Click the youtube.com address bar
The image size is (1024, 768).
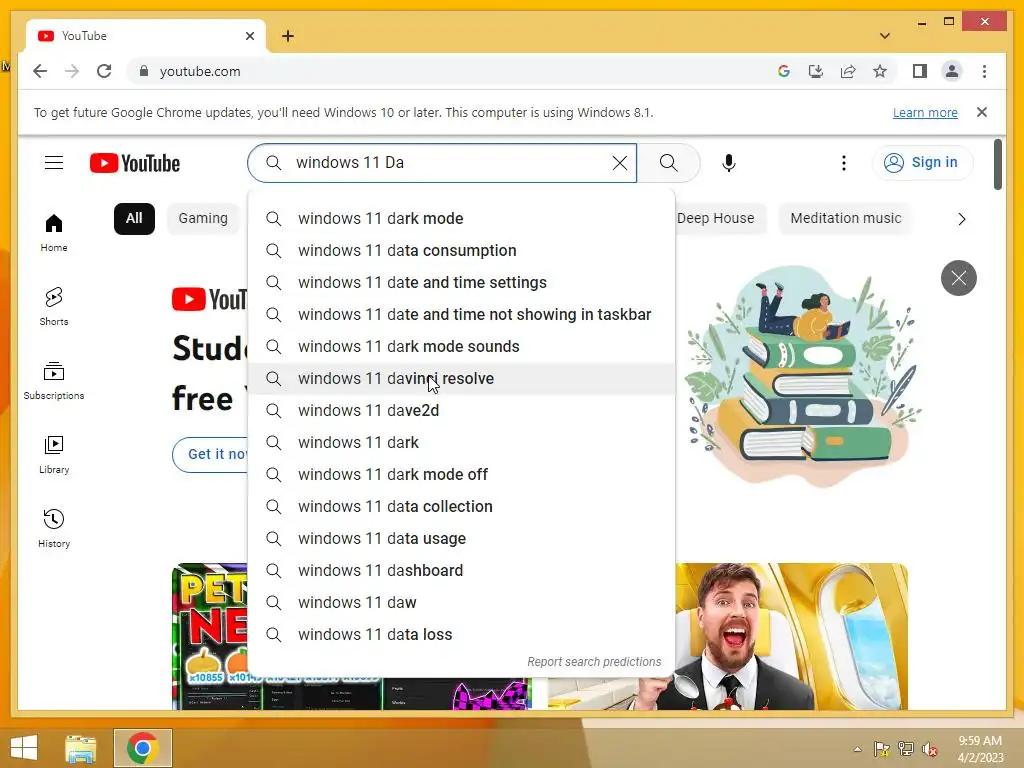coord(451,71)
